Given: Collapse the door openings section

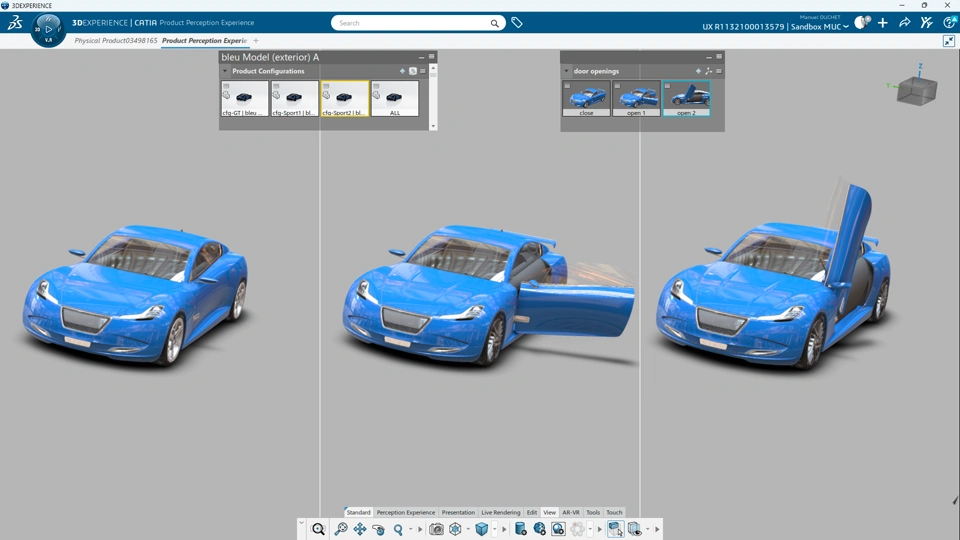Looking at the screenshot, I should tap(566, 71).
